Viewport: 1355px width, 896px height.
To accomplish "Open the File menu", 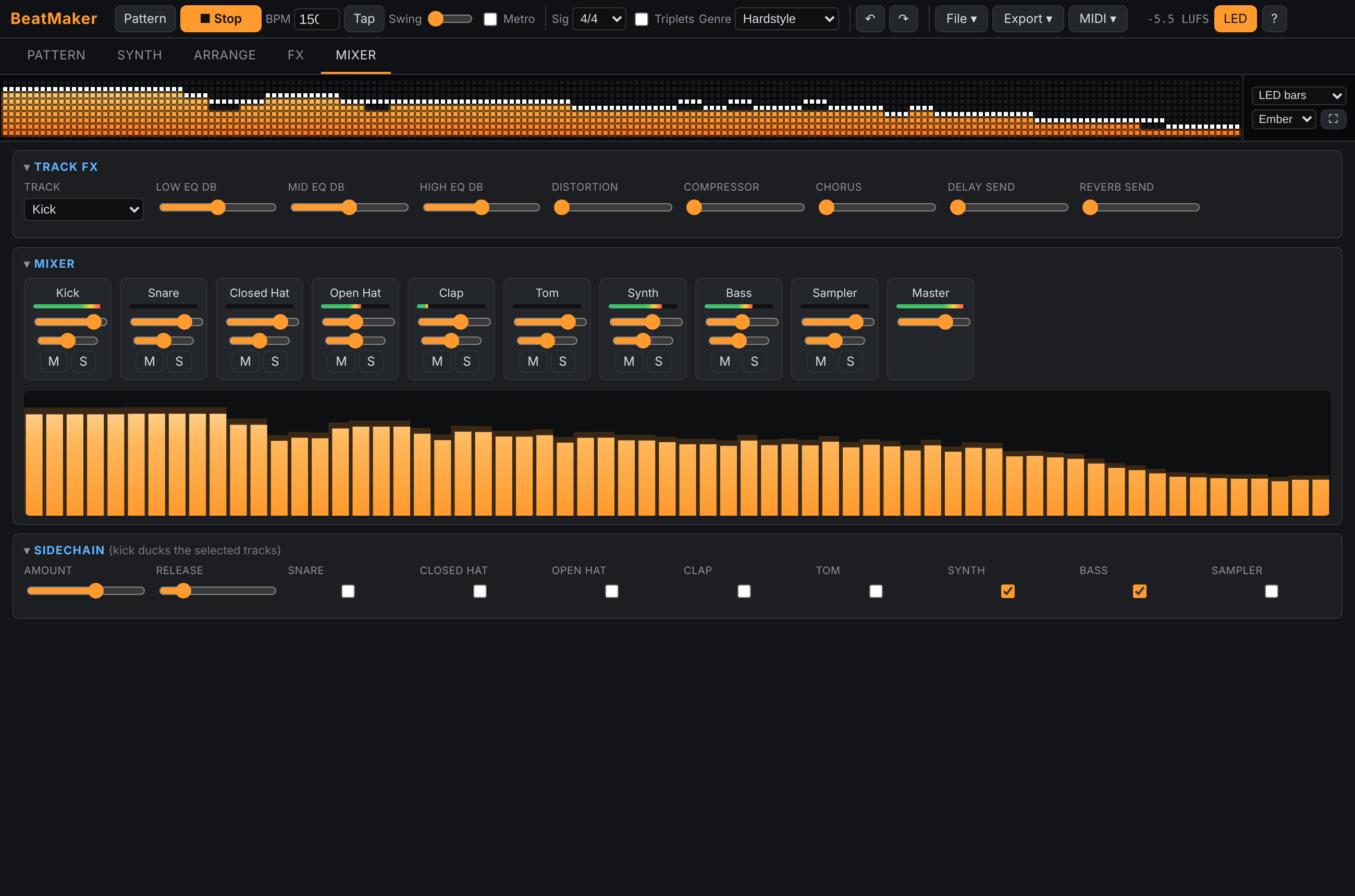I will 961,19.
